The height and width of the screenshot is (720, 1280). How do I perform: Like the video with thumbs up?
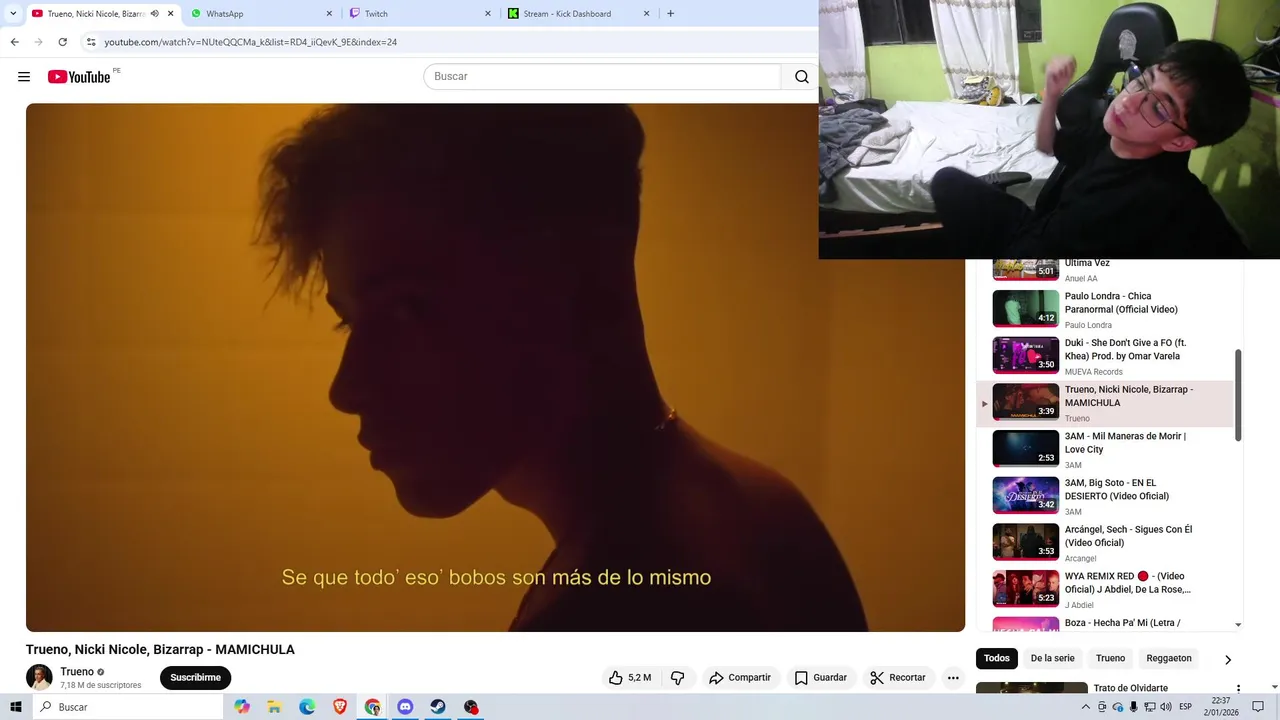click(x=630, y=677)
